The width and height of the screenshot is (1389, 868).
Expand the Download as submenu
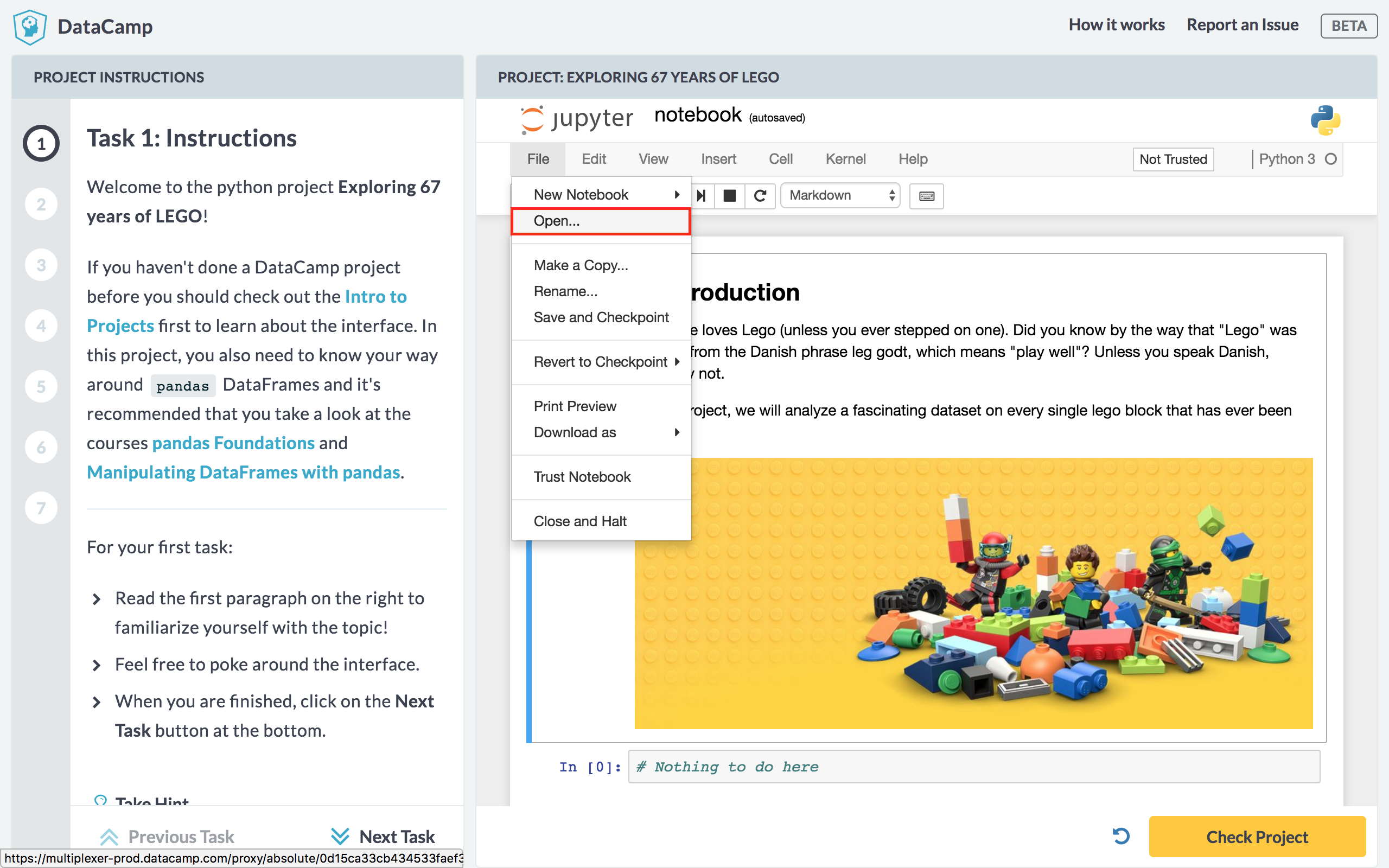click(601, 432)
